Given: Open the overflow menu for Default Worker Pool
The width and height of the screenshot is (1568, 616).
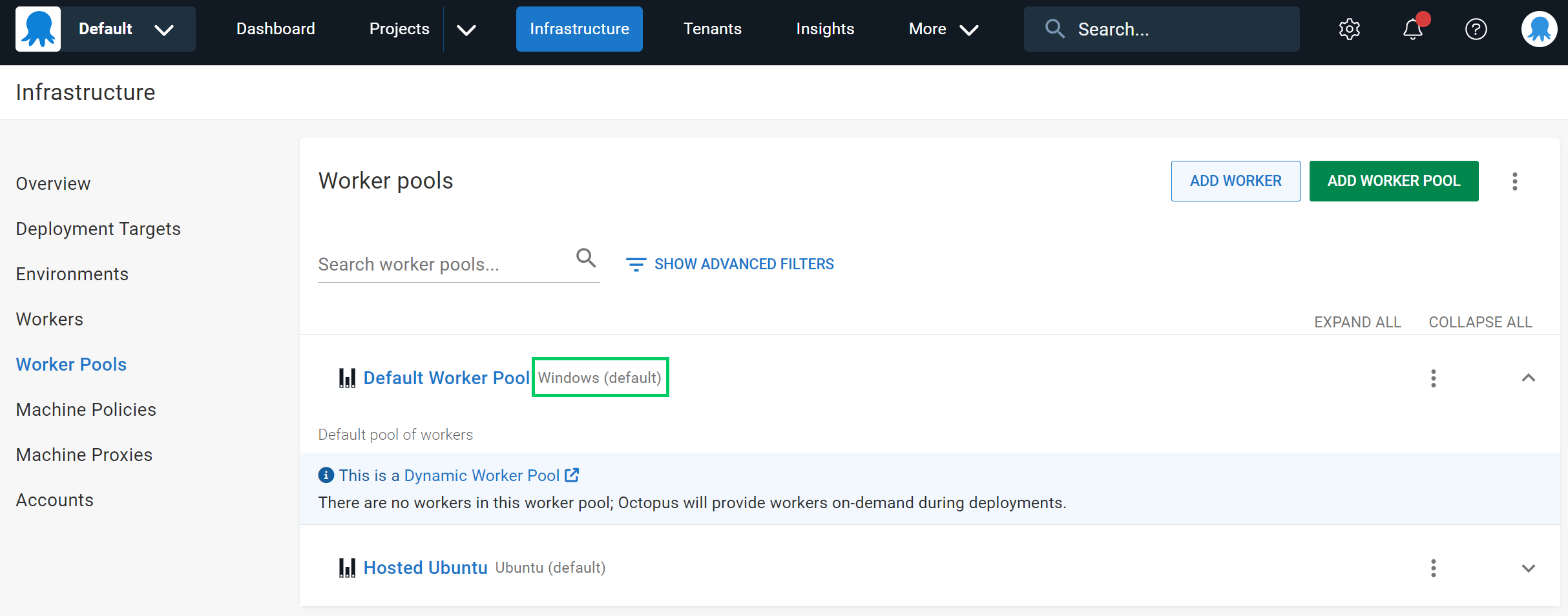Looking at the screenshot, I should click(x=1434, y=378).
